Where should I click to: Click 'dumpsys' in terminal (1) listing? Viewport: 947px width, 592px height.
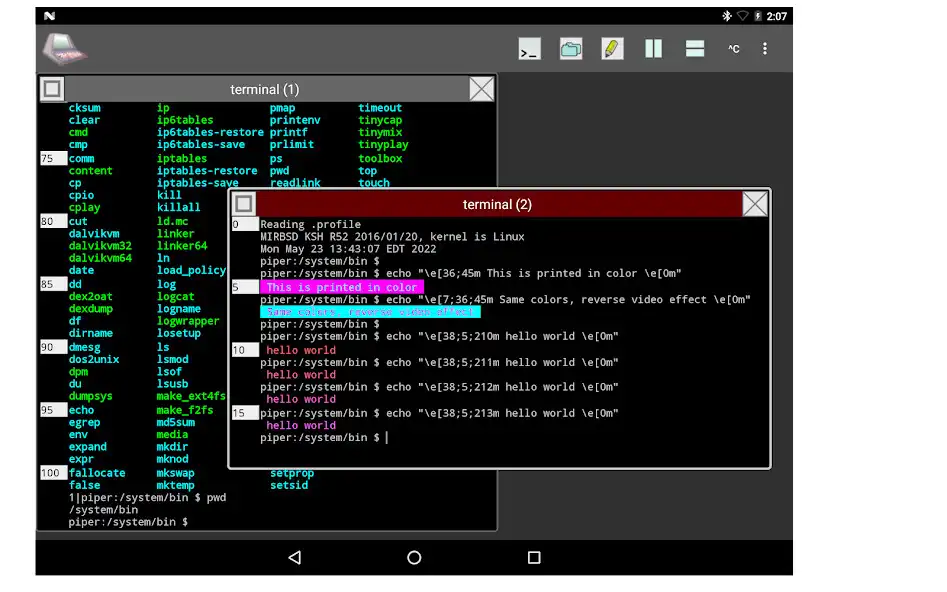point(91,396)
